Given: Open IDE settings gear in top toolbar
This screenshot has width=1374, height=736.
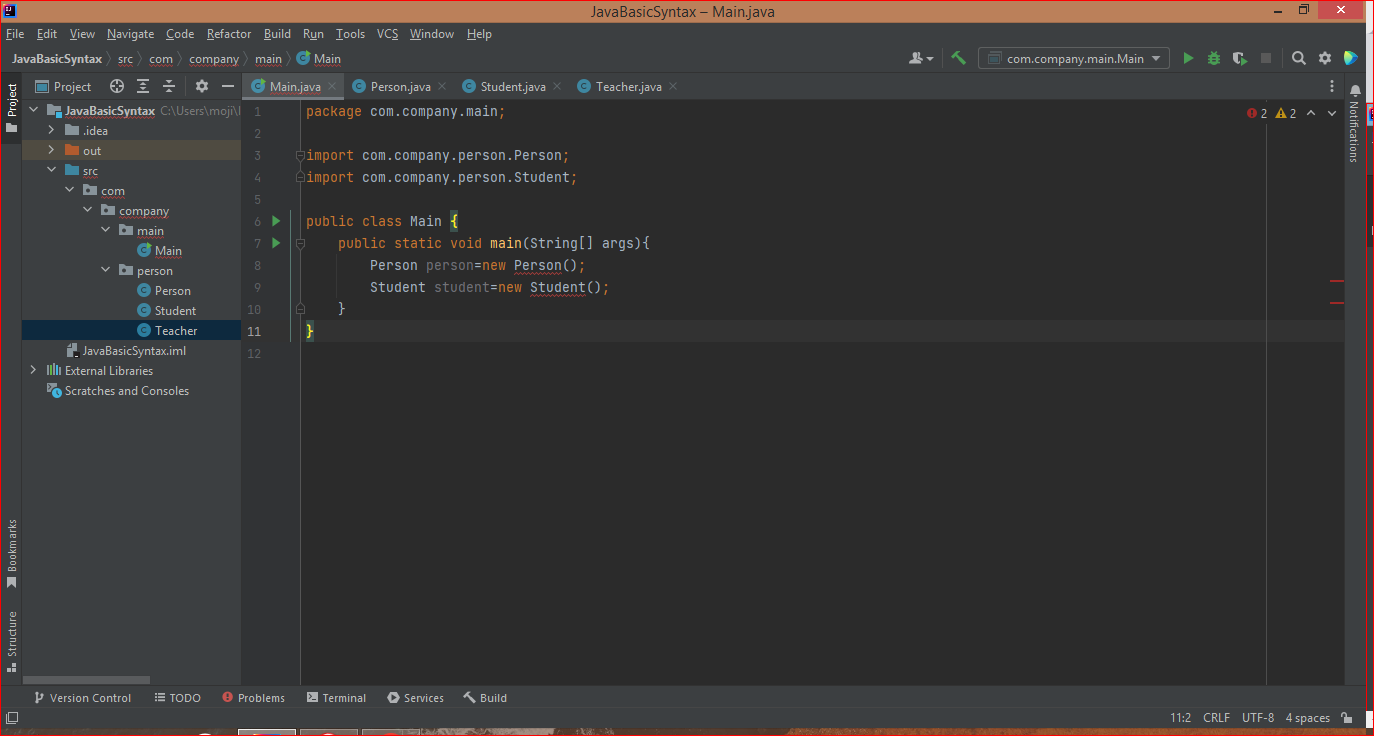Looking at the screenshot, I should (1325, 58).
